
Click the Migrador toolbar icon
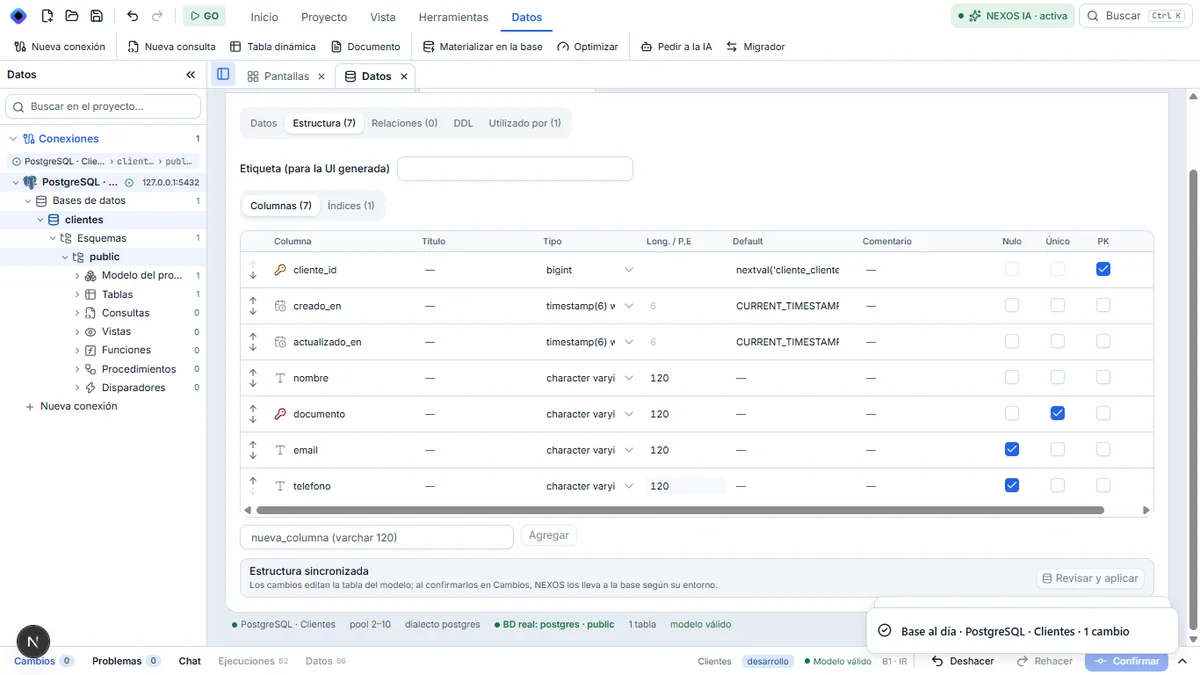click(x=732, y=47)
